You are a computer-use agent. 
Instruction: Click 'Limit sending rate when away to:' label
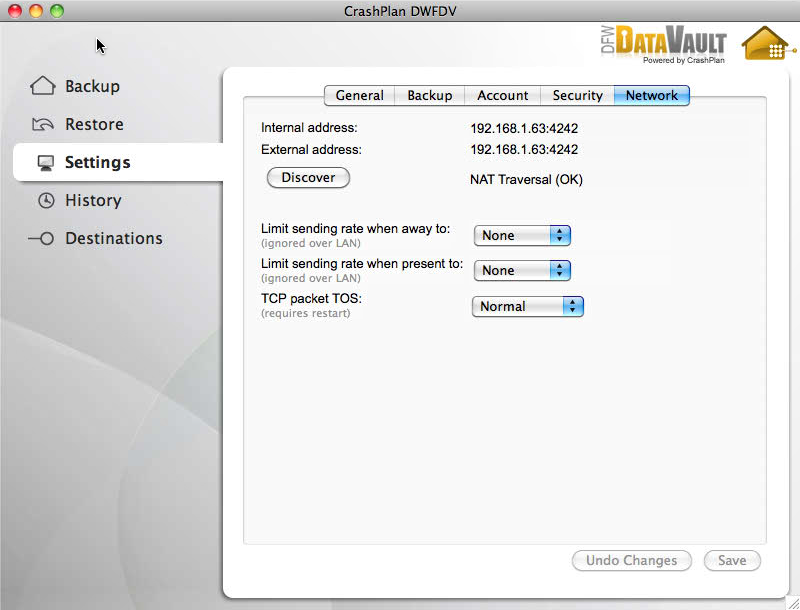(x=356, y=228)
